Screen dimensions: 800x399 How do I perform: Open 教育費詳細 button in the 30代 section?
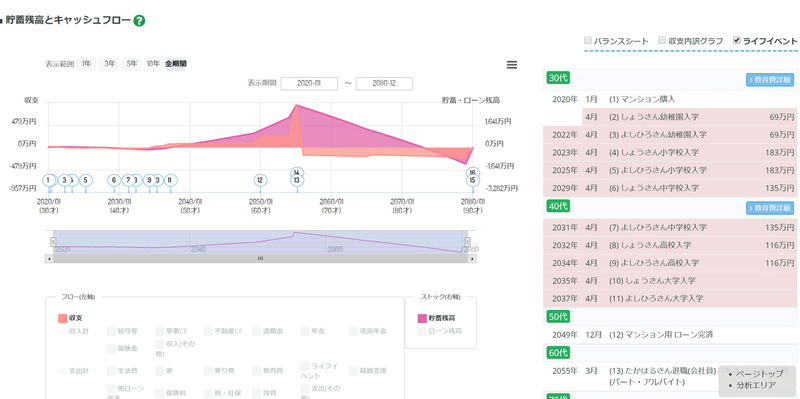tap(770, 80)
